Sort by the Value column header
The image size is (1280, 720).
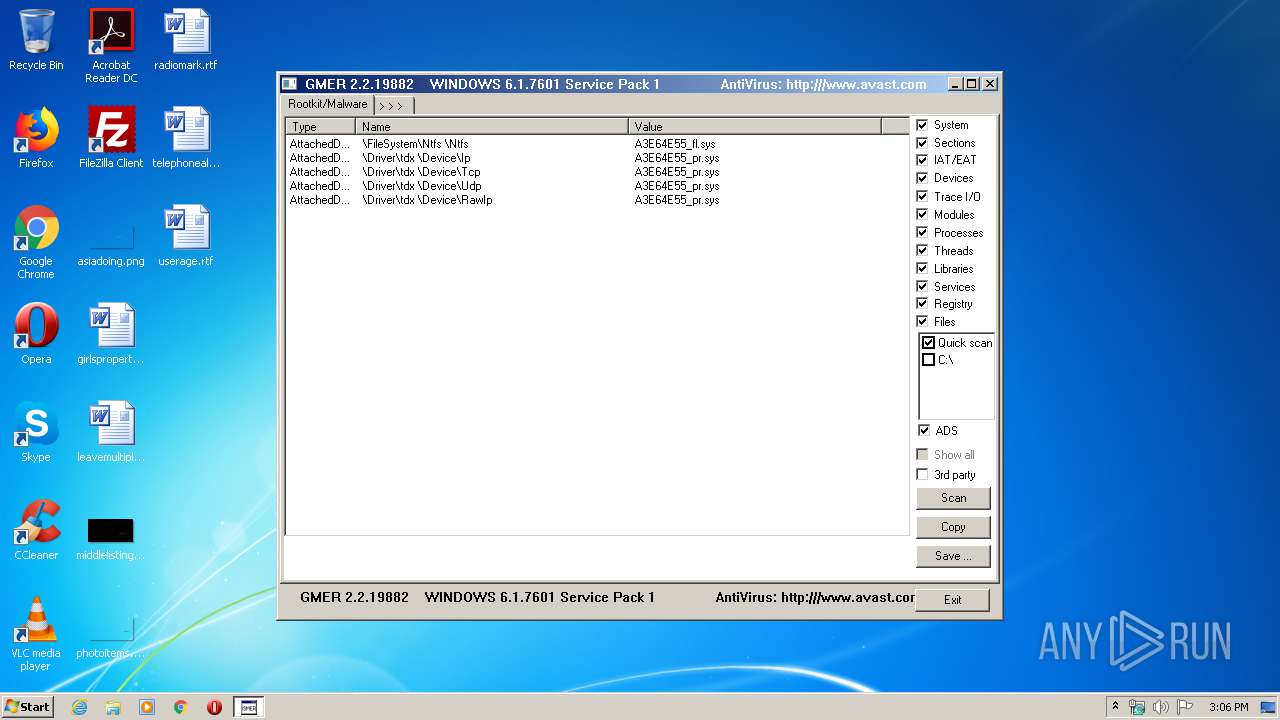tap(755, 126)
